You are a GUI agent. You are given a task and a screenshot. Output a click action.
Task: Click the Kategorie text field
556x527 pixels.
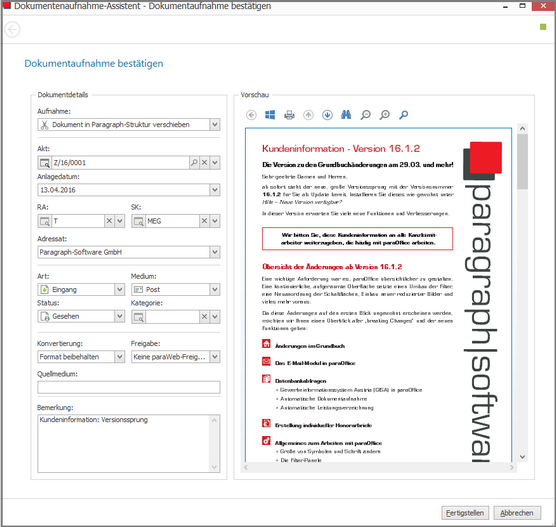point(172,316)
